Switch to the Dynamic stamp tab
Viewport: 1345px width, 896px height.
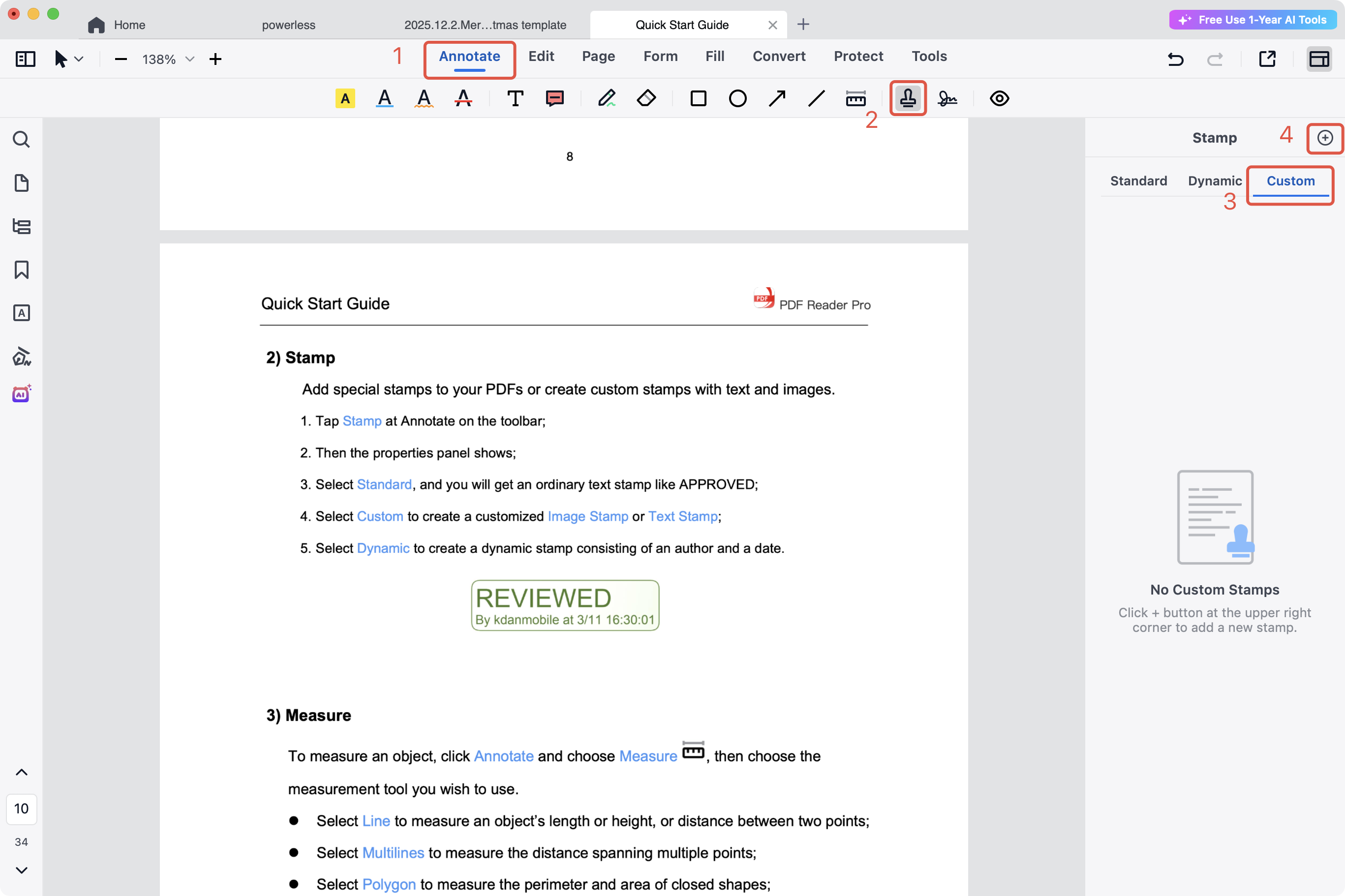(1214, 181)
